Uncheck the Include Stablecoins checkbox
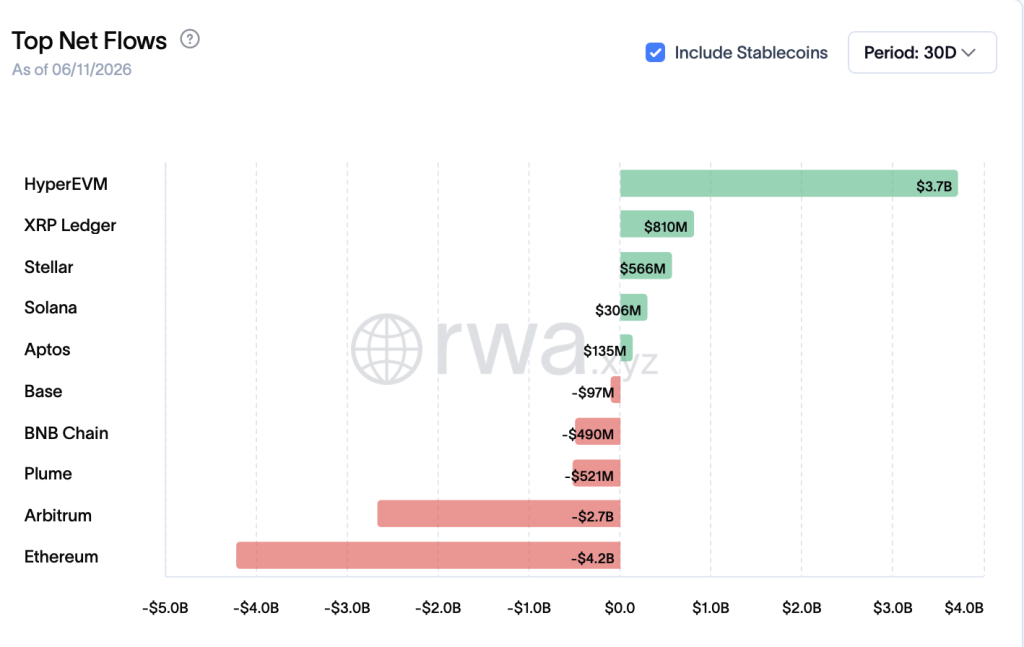The height and width of the screenshot is (647, 1024). pos(655,52)
